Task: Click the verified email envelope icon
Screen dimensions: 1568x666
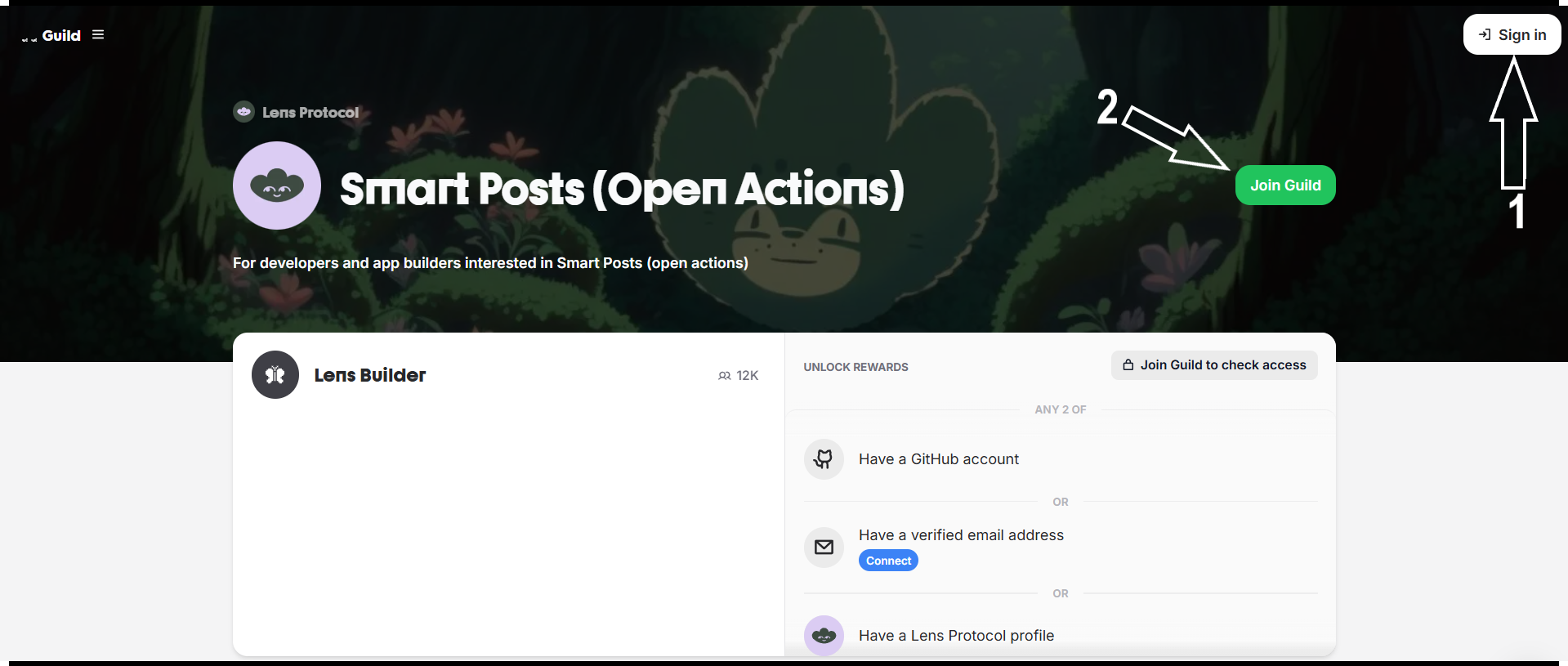Action: tap(824, 548)
